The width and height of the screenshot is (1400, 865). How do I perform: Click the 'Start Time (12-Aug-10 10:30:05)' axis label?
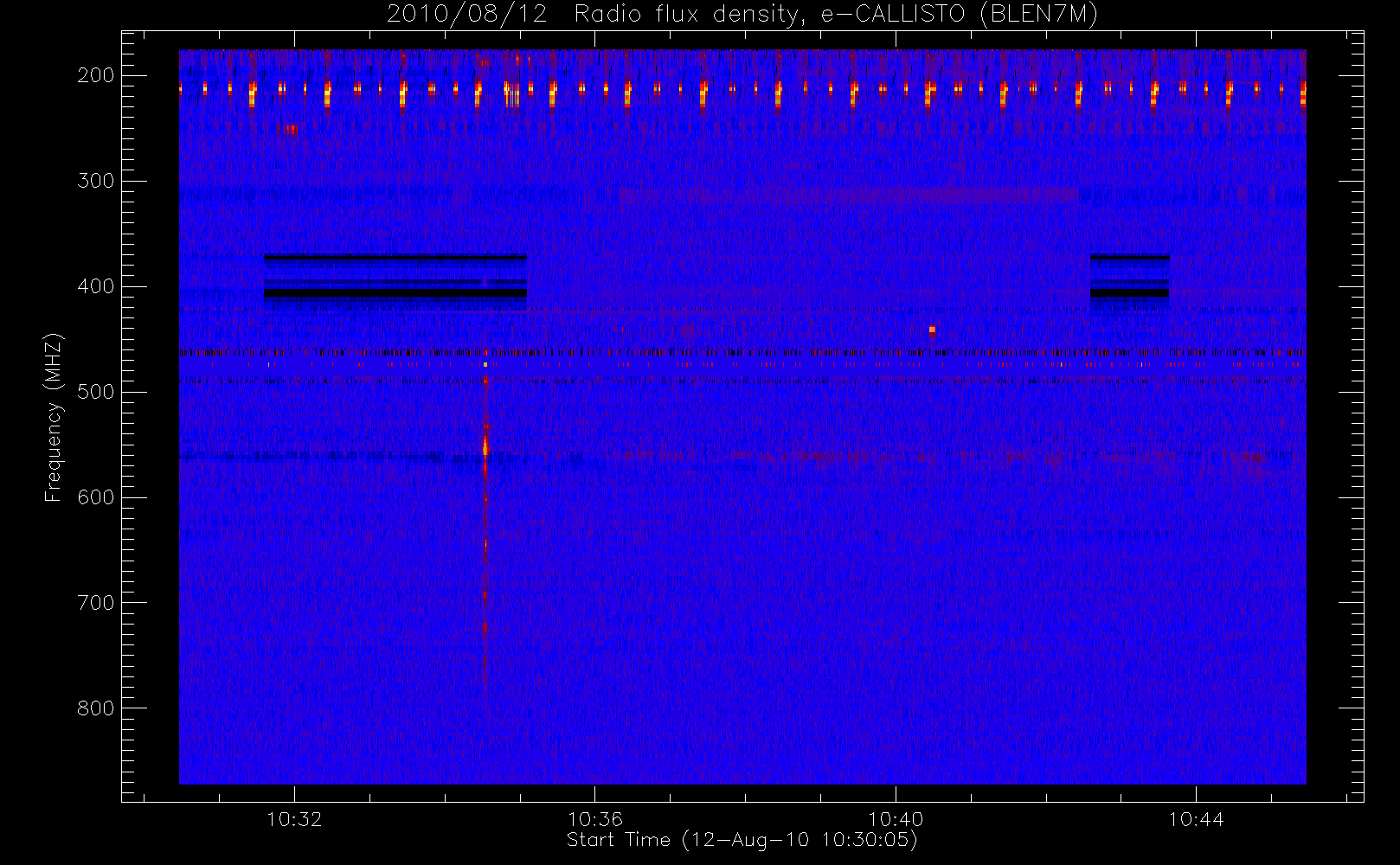742,840
